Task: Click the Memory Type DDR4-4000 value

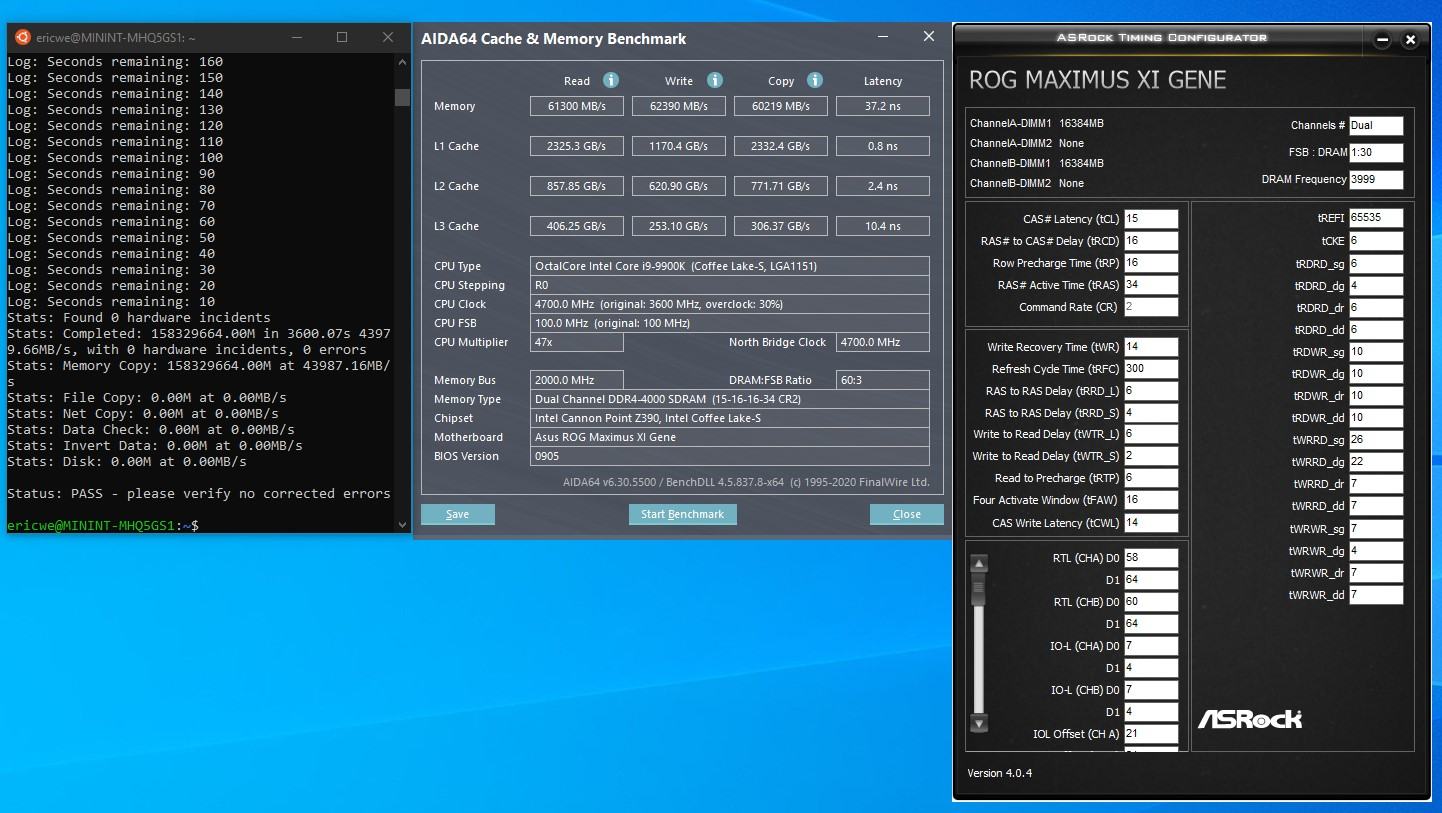Action: point(730,399)
